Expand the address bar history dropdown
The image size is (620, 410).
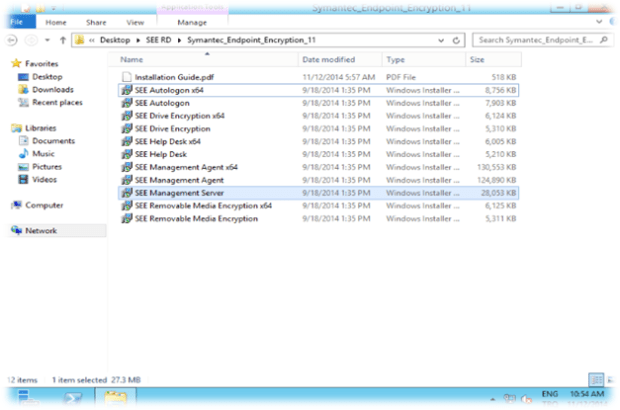coord(442,41)
